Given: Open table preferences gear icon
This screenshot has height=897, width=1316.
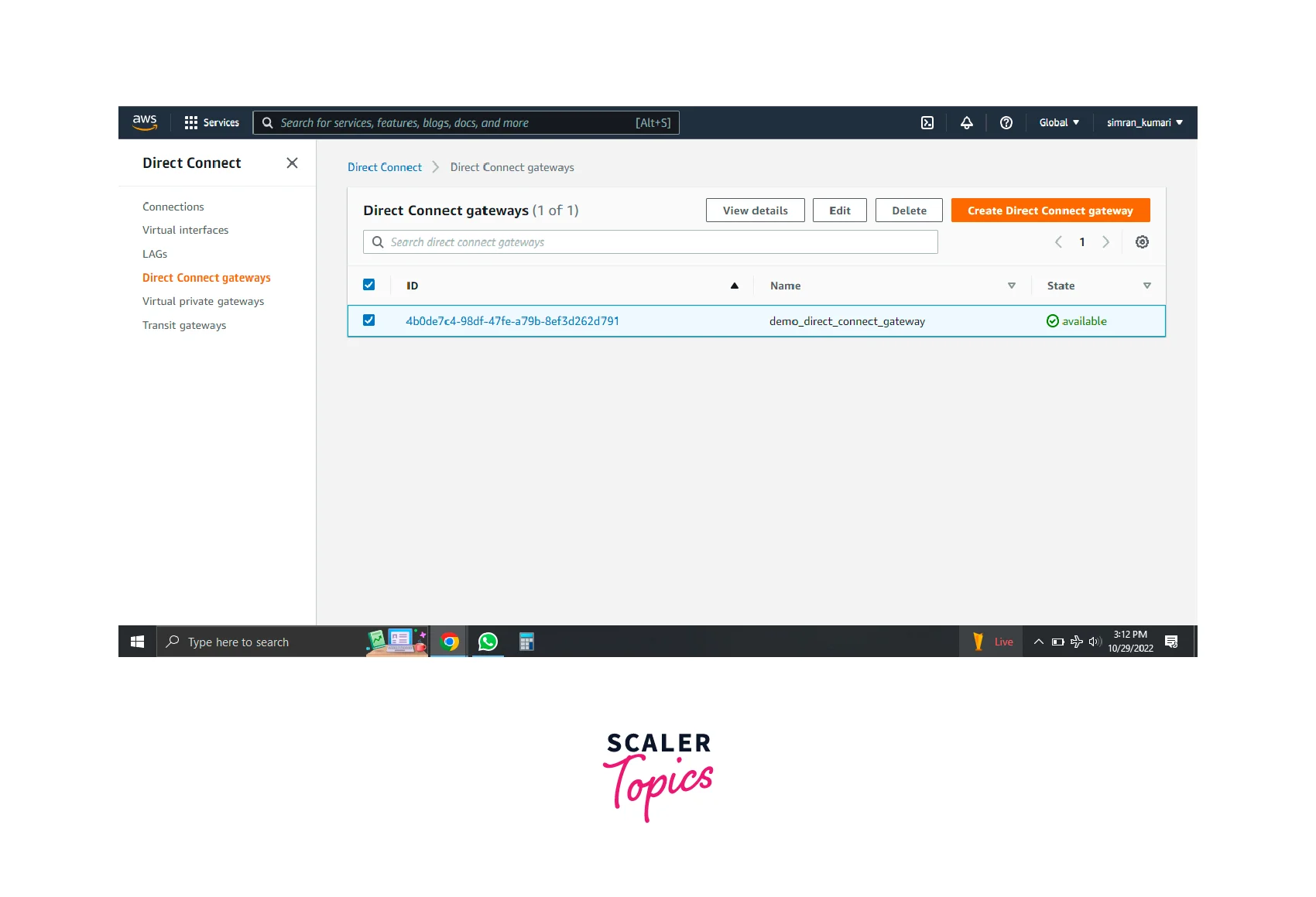Looking at the screenshot, I should tap(1141, 242).
